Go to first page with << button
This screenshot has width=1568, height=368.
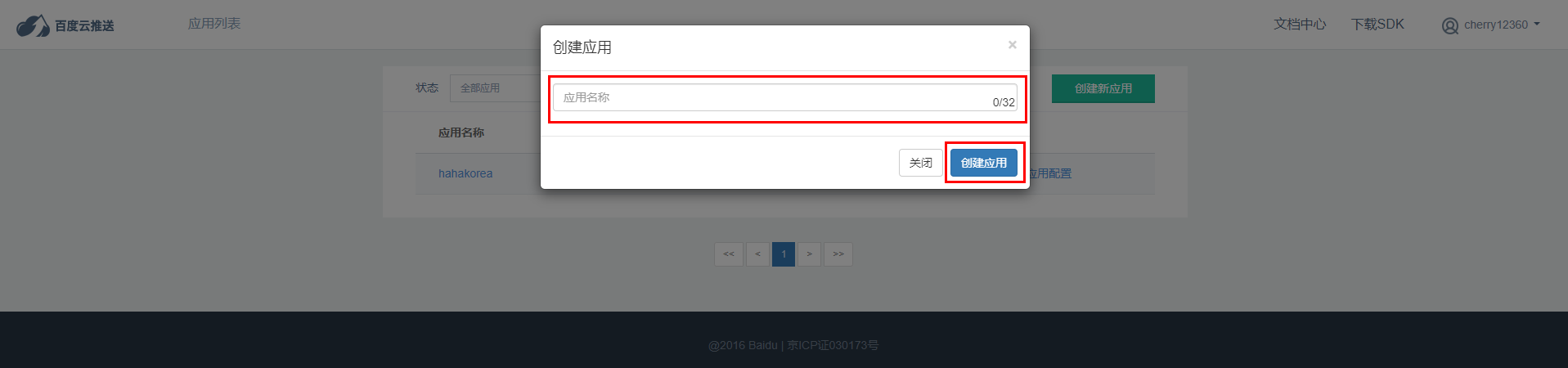[729, 254]
